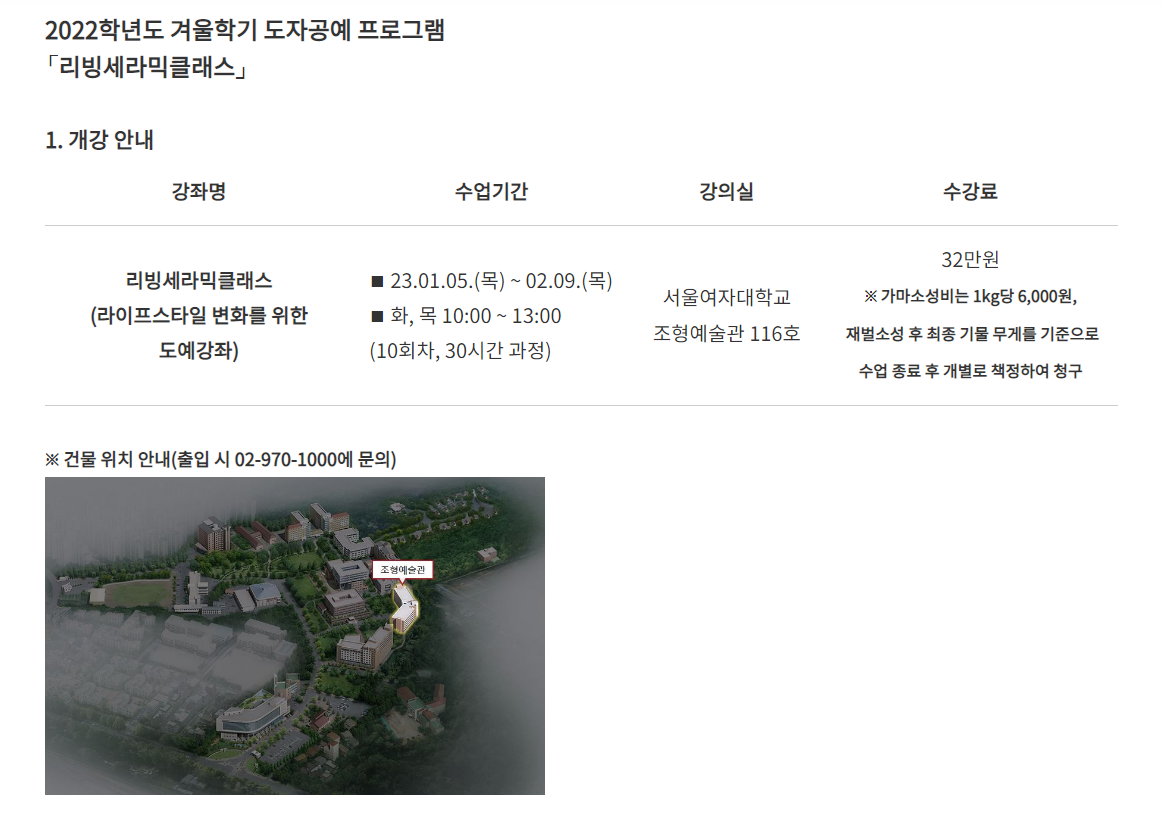The image size is (1162, 818).
Task: Click the ※ symbol before 가마소성비 note
Action: [870, 297]
